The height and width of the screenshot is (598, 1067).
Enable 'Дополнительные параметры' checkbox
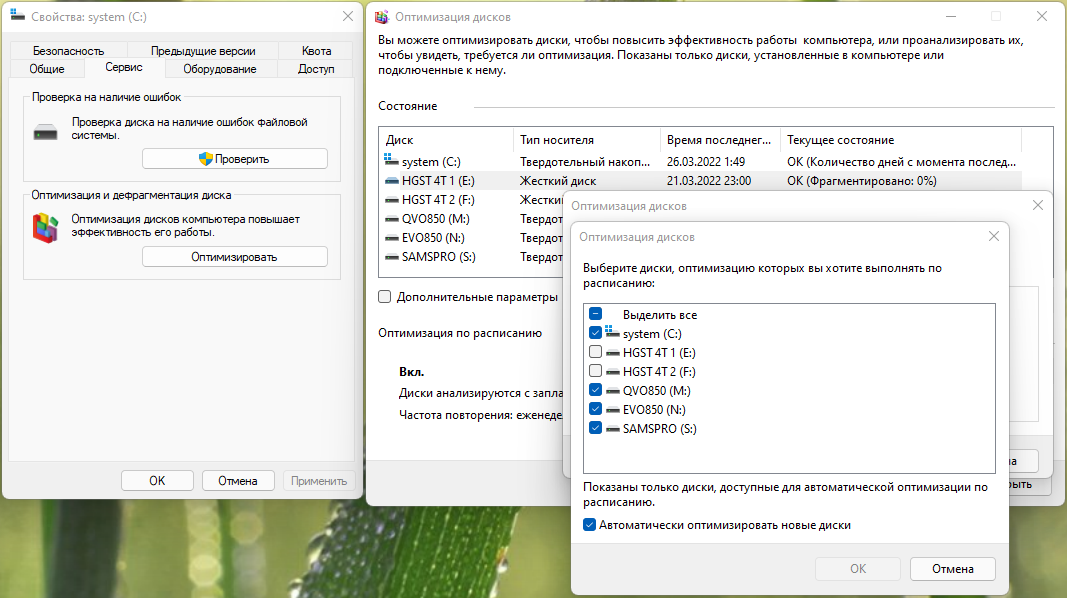tap(384, 297)
